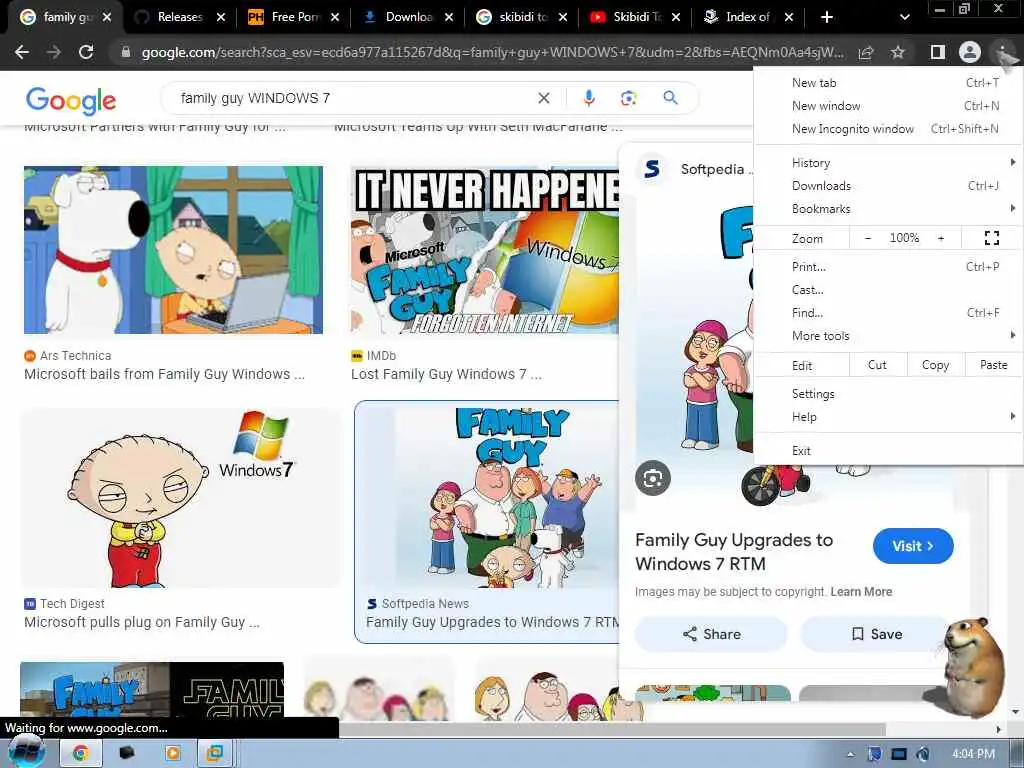Clear the search box with the X
This screenshot has height=768, width=1024.
click(543, 98)
